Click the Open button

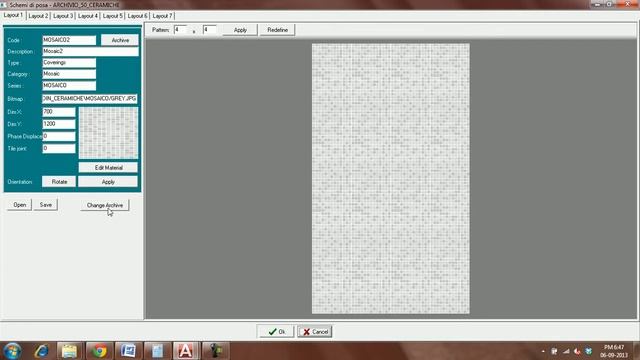coord(20,205)
